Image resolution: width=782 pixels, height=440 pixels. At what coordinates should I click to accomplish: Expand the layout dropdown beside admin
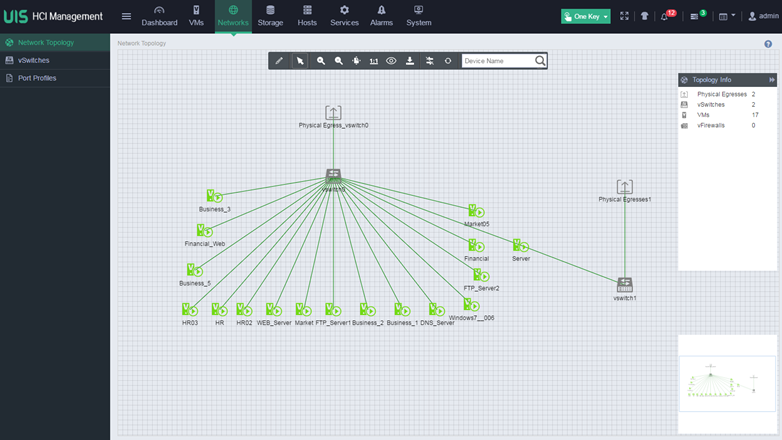[x=727, y=16]
